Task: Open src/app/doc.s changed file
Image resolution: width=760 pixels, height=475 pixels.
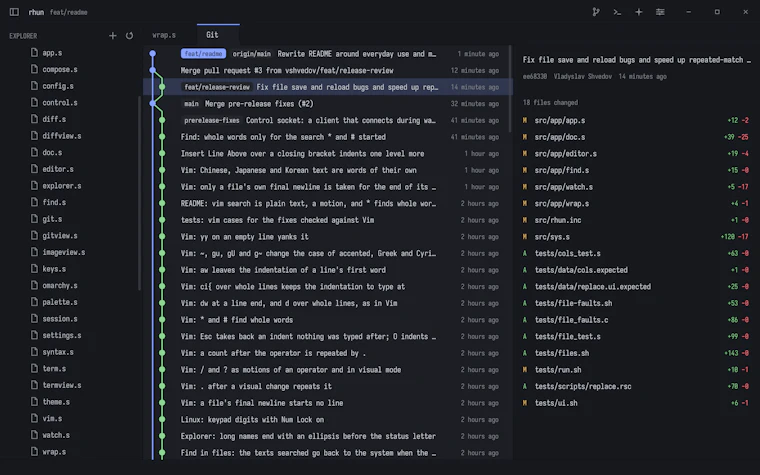Action: coord(636,137)
